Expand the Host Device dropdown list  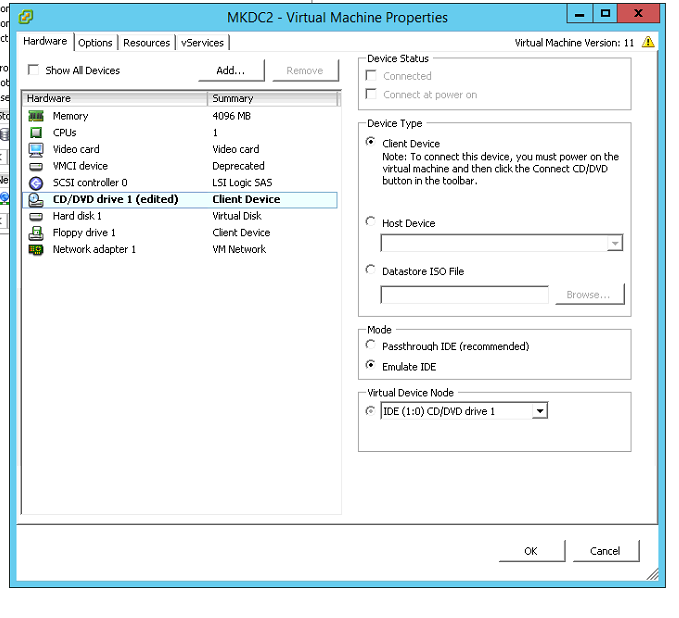click(615, 244)
